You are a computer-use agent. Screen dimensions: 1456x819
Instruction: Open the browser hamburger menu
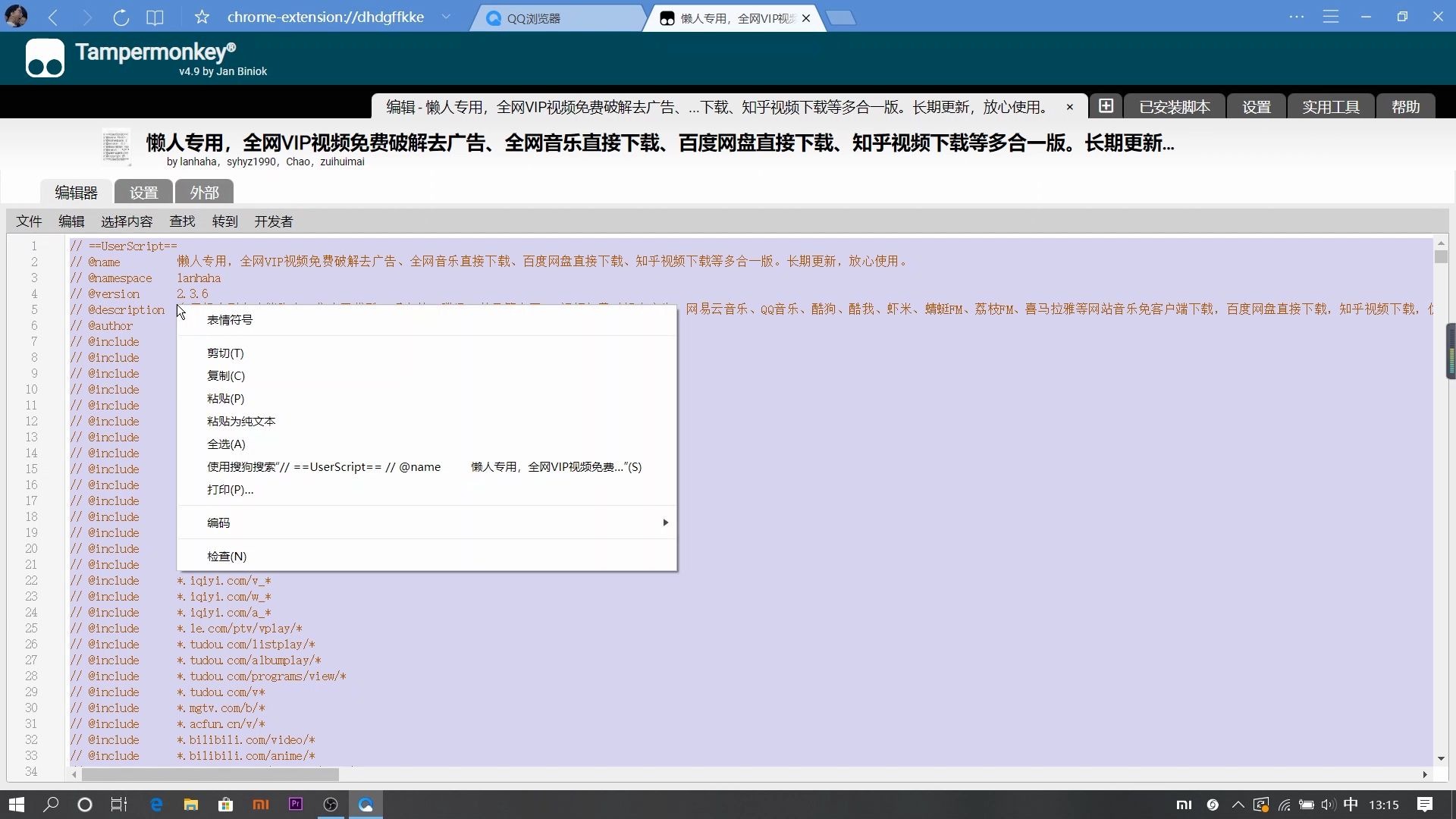[x=1331, y=17]
